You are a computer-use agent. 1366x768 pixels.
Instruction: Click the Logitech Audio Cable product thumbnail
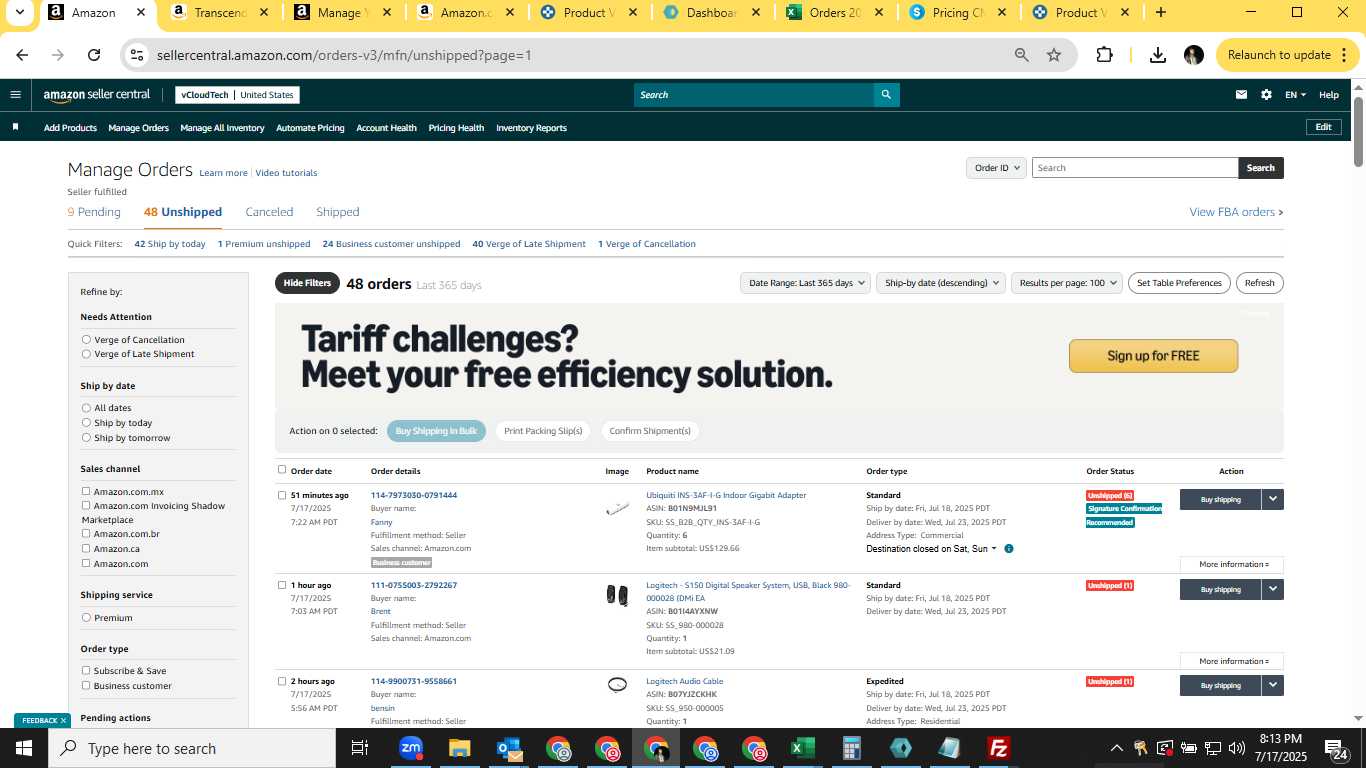(x=617, y=685)
